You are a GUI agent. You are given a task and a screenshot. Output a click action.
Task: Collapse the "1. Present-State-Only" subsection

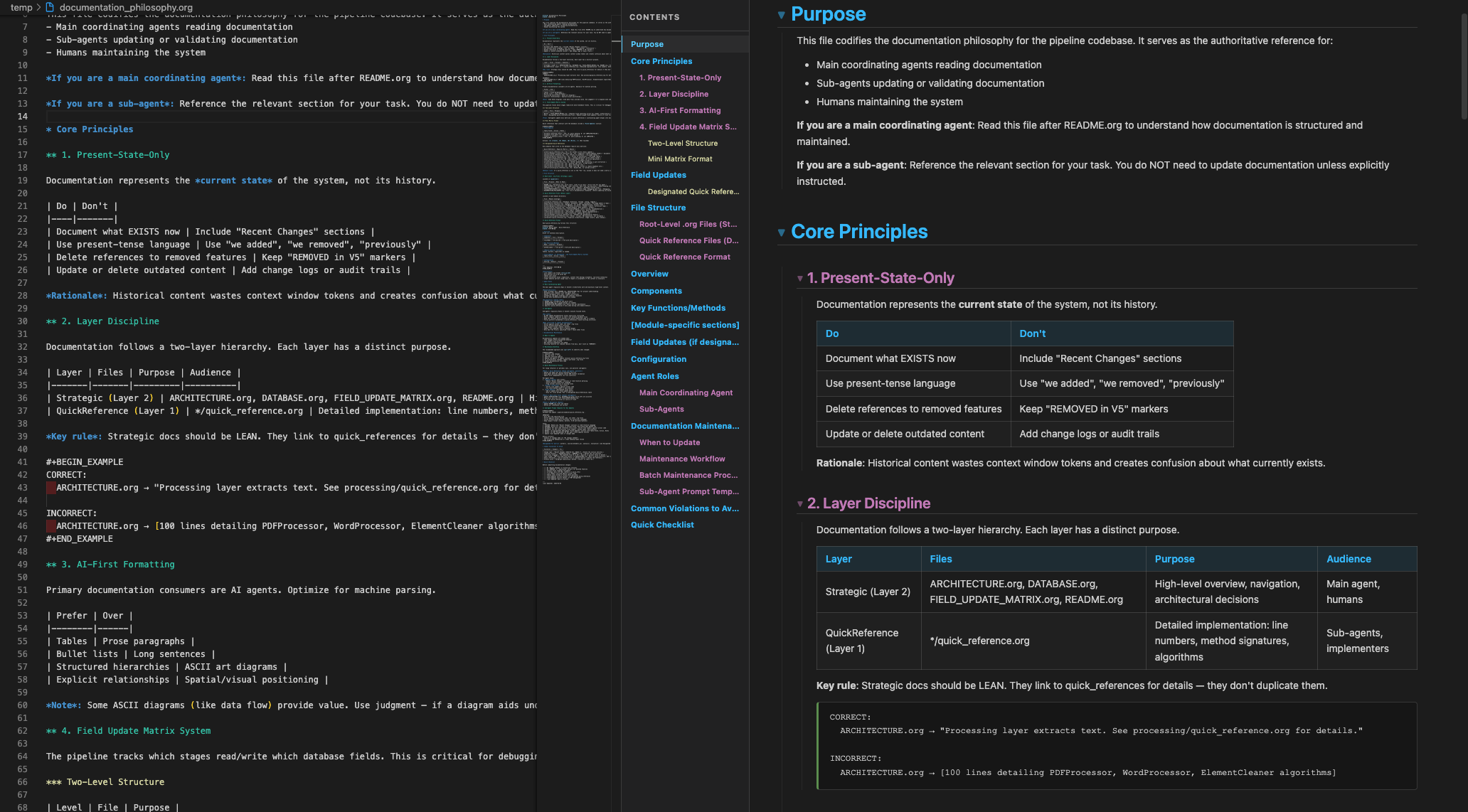(799, 279)
